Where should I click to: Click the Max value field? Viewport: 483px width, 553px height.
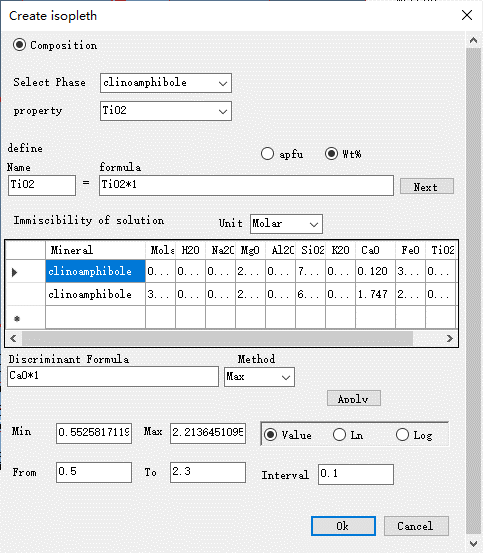point(208,433)
